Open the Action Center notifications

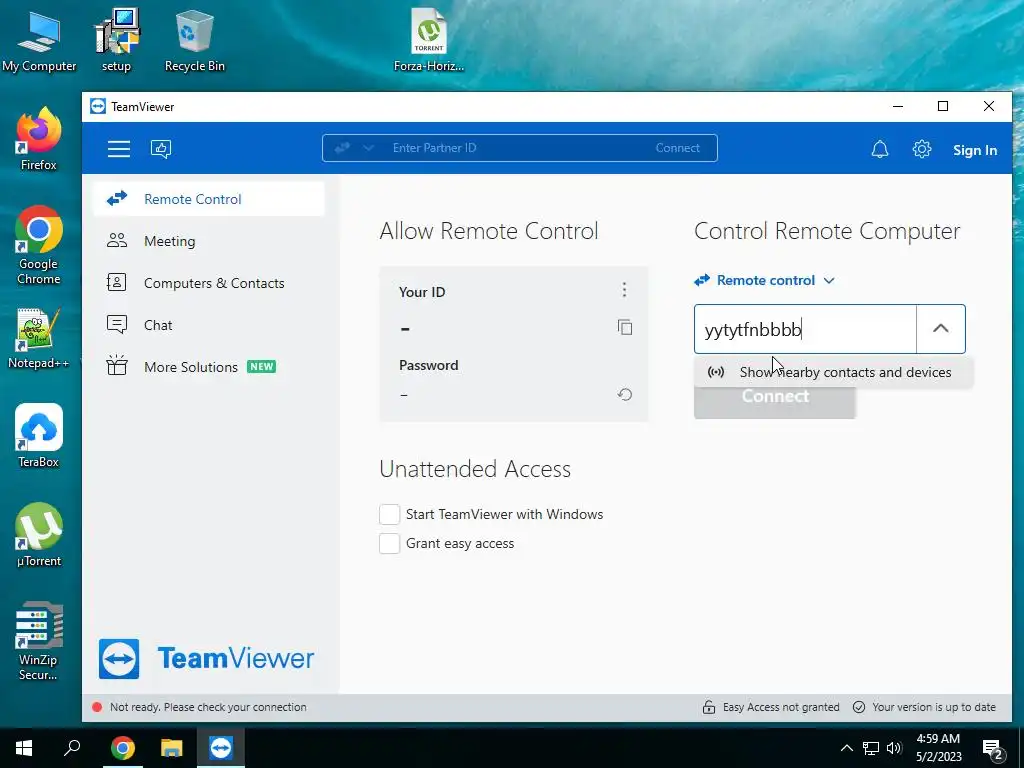pyautogui.click(x=993, y=750)
